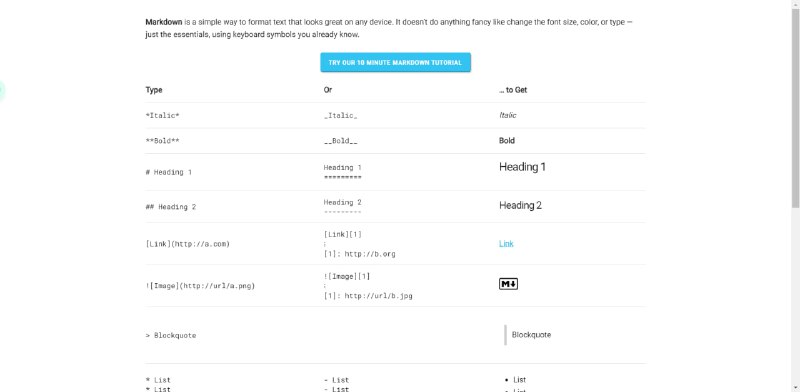Click the scrollbar up arrow

pos(795,4)
